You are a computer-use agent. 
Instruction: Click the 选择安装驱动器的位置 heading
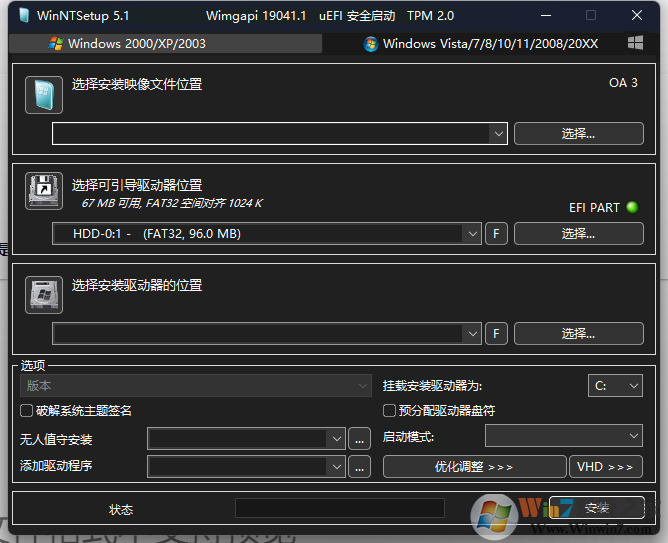point(137,285)
